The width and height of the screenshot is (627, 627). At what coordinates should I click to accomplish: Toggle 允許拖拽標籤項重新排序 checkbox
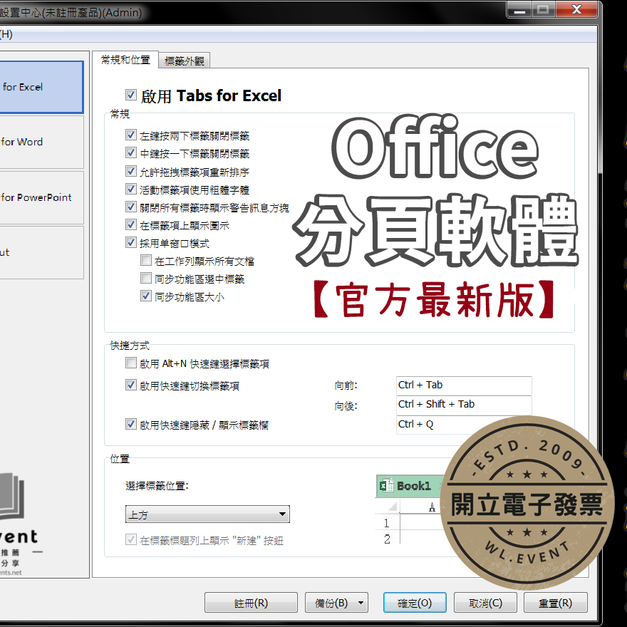pos(131,171)
